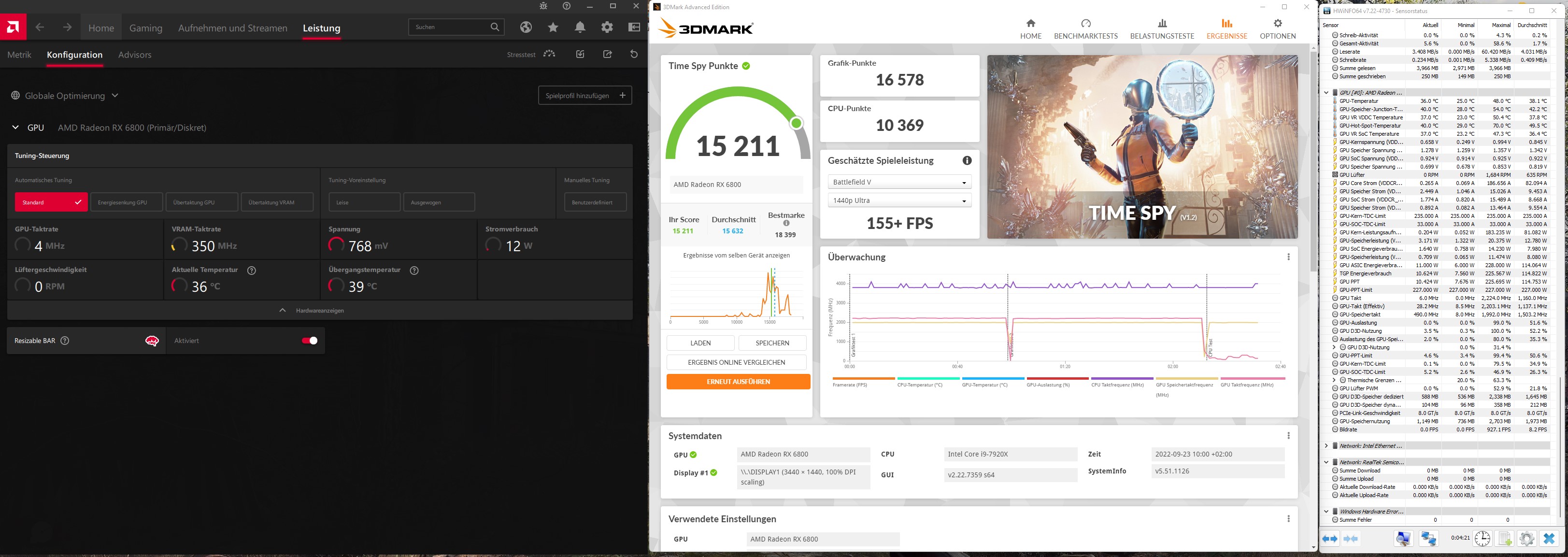Viewport: 1568px width, 557px height.
Task: Click ERGEBNIS ONLINE VERGLEICHEN button
Action: click(x=736, y=362)
